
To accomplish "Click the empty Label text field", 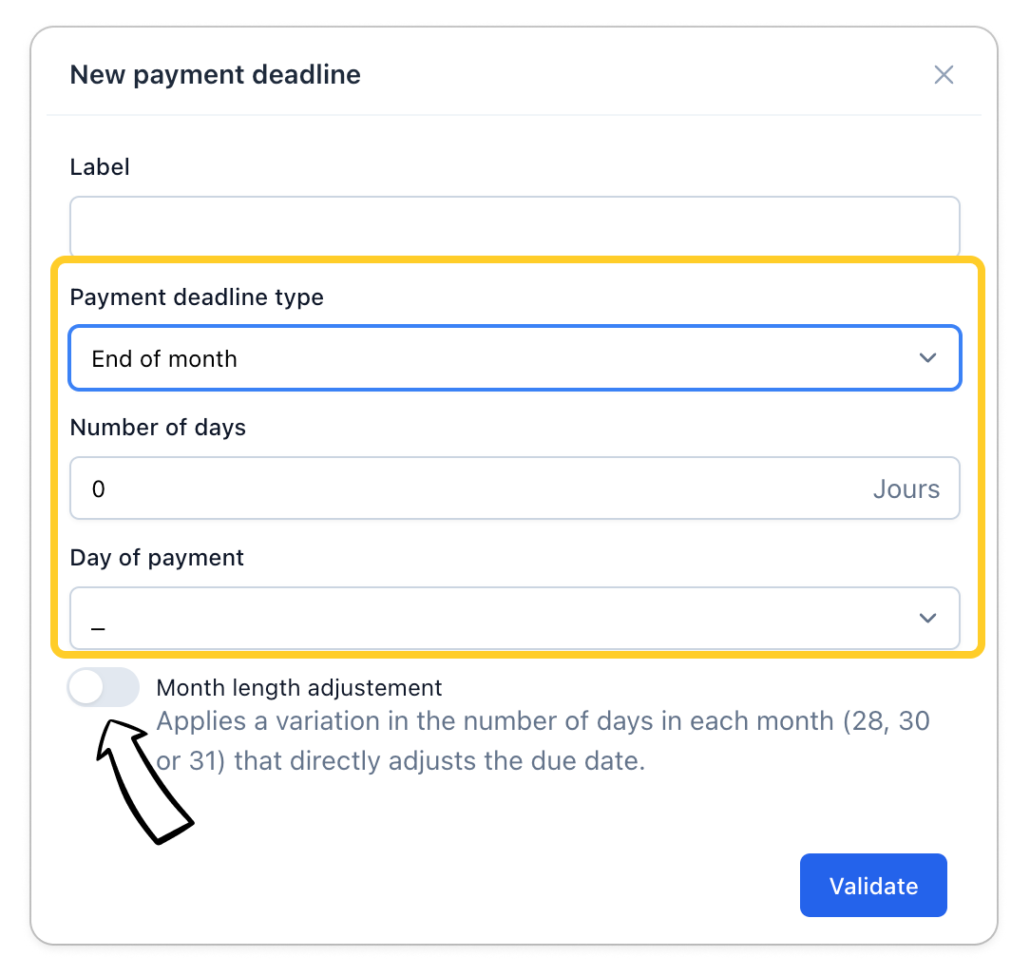I will [x=514, y=225].
